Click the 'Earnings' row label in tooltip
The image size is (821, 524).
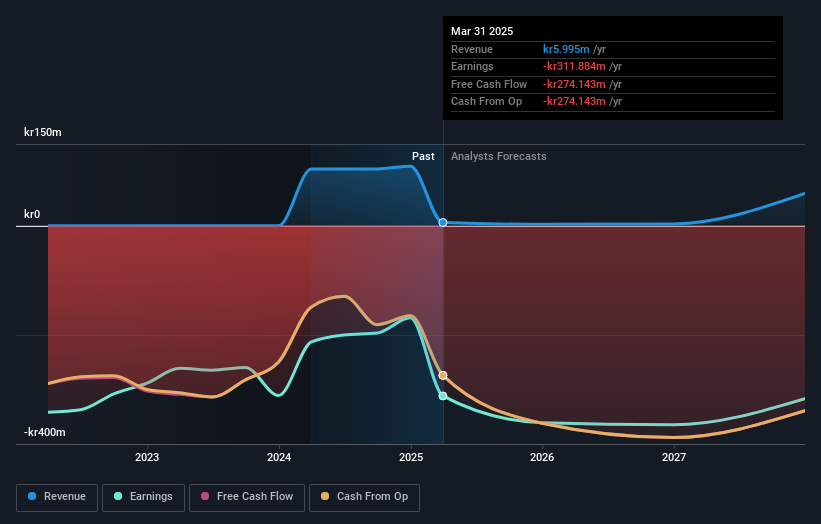[472, 66]
